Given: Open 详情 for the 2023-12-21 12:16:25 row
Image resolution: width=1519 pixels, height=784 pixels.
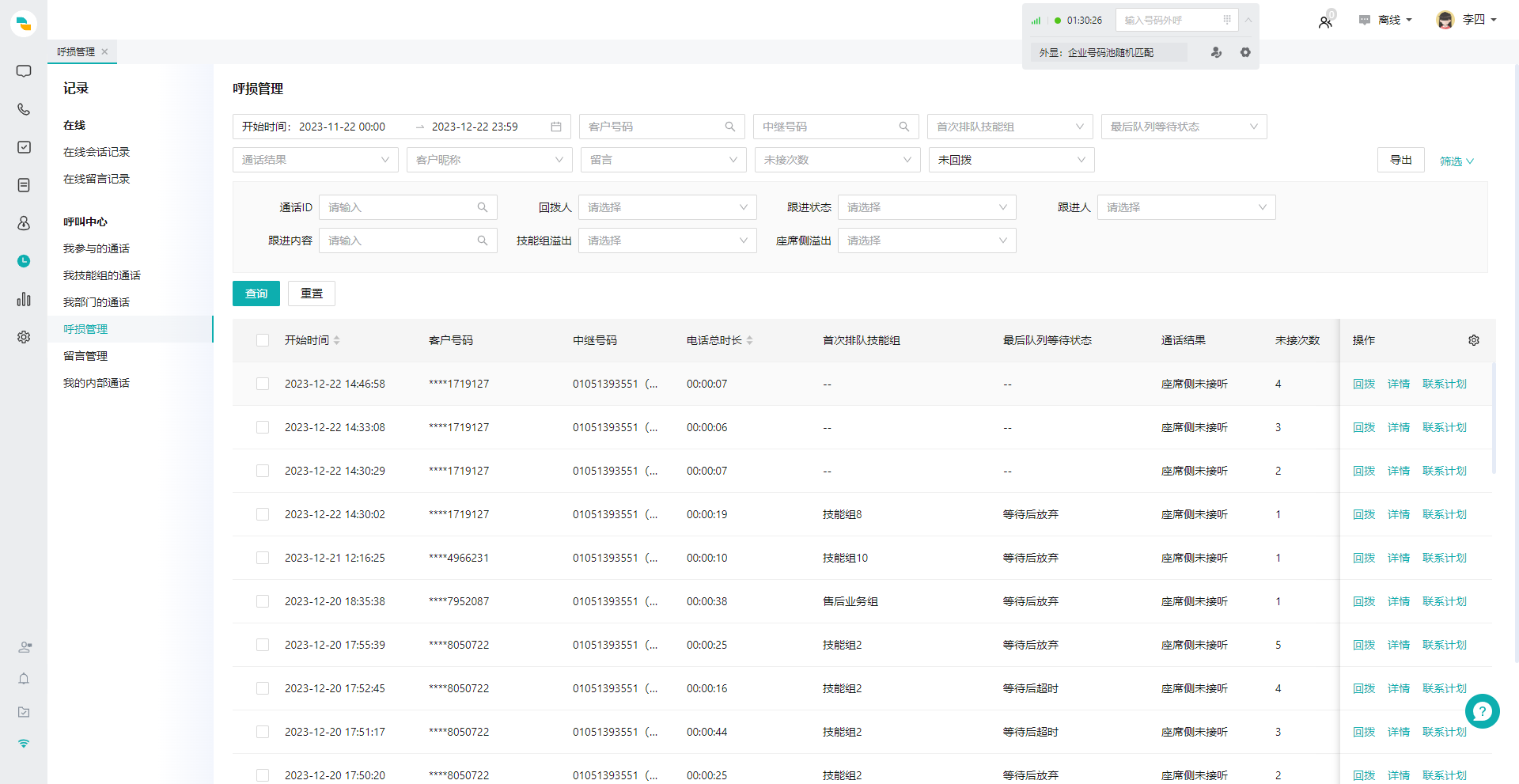Looking at the screenshot, I should [1399, 558].
